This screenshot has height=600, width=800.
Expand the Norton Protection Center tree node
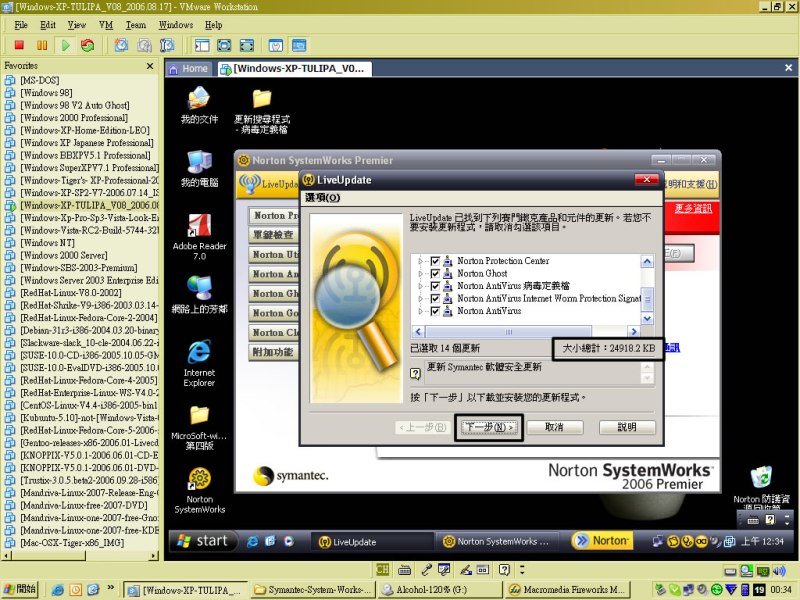(x=421, y=261)
